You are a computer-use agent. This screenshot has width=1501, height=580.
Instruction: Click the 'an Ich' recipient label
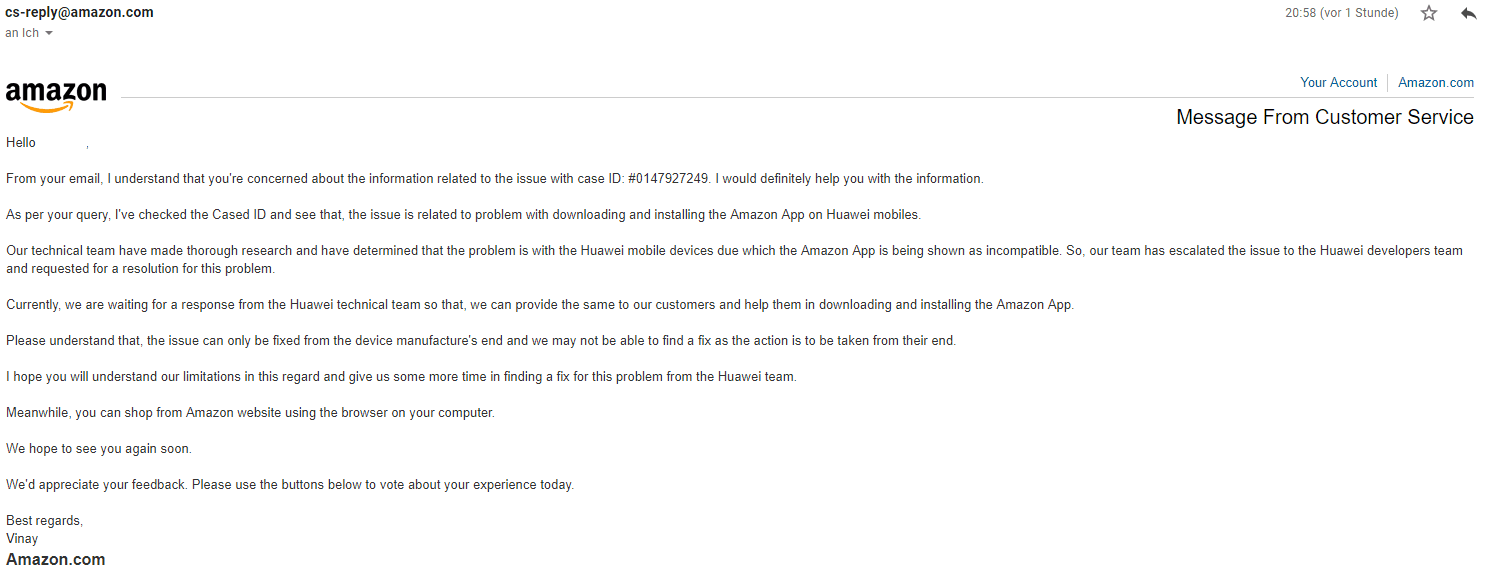click(22, 33)
